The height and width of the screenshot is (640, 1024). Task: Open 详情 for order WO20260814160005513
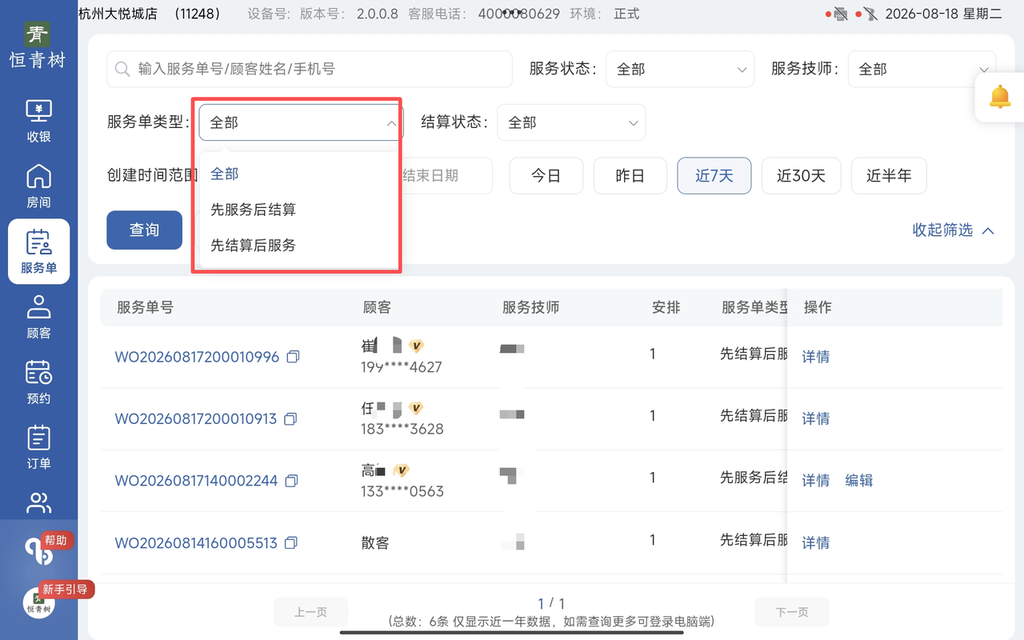[x=816, y=543]
